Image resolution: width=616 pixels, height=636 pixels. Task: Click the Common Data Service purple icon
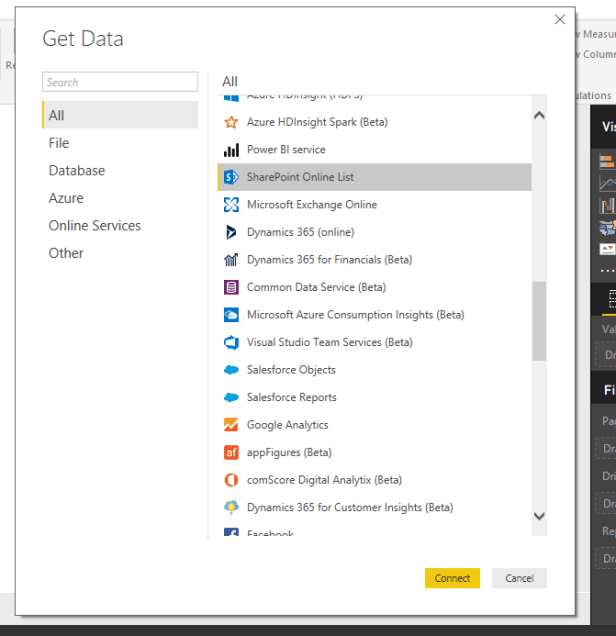pyautogui.click(x=231, y=287)
